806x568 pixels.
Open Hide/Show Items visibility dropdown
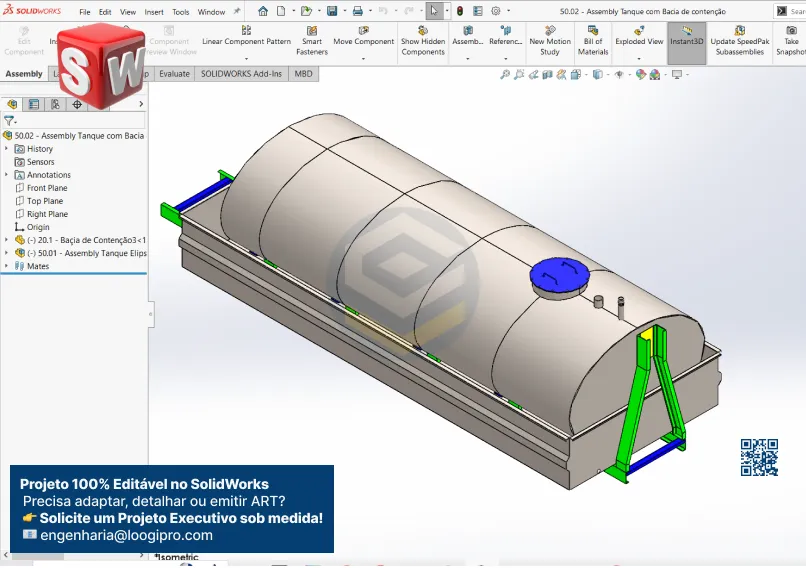coord(619,74)
